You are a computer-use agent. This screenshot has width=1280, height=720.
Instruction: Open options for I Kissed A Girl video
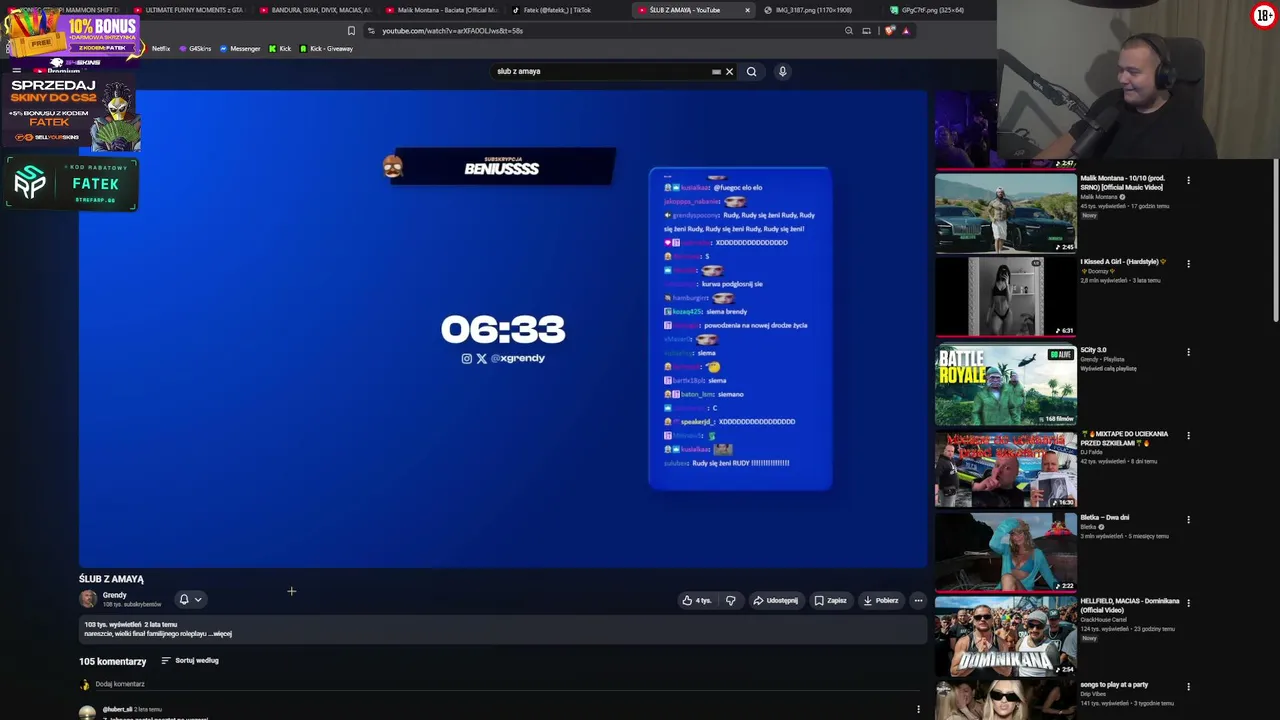coord(1188,264)
